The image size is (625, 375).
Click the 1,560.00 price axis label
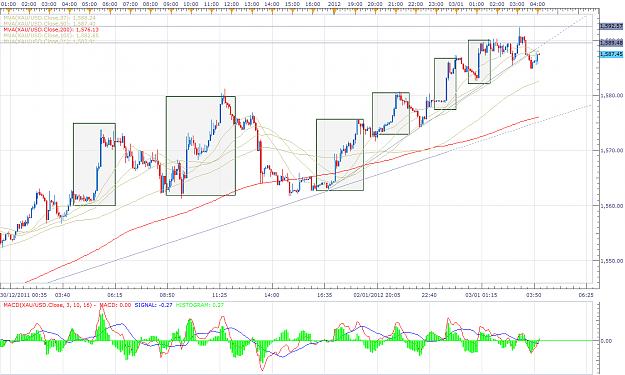[x=612, y=206]
